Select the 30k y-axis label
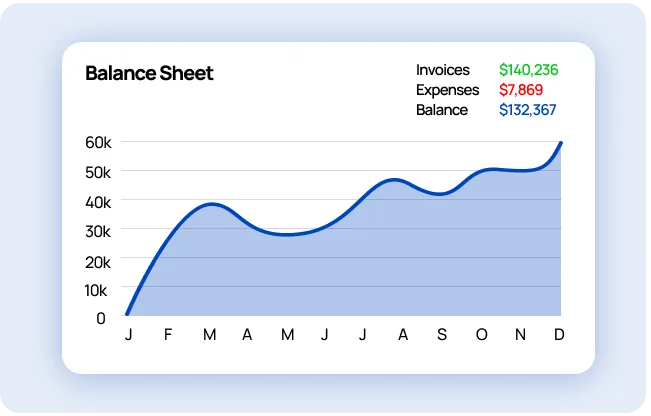 point(97,231)
